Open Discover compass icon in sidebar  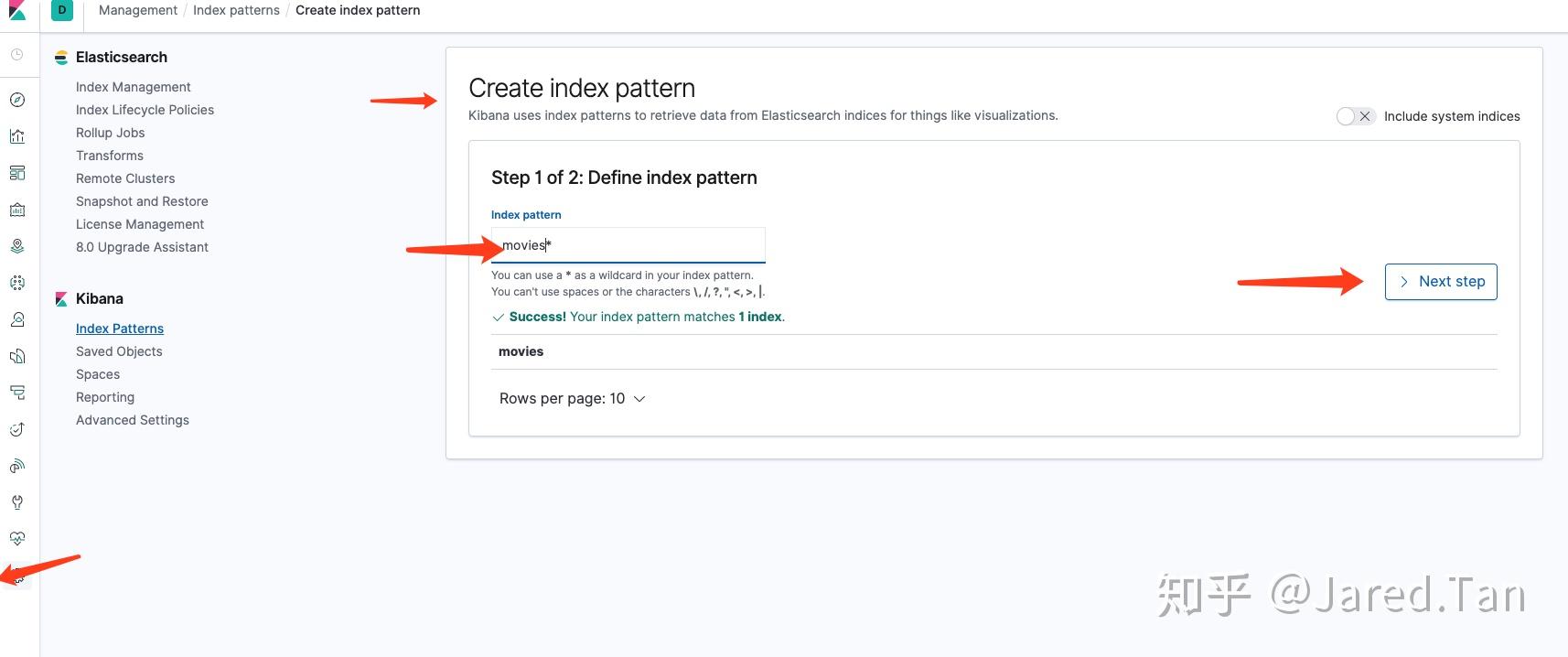[17, 100]
